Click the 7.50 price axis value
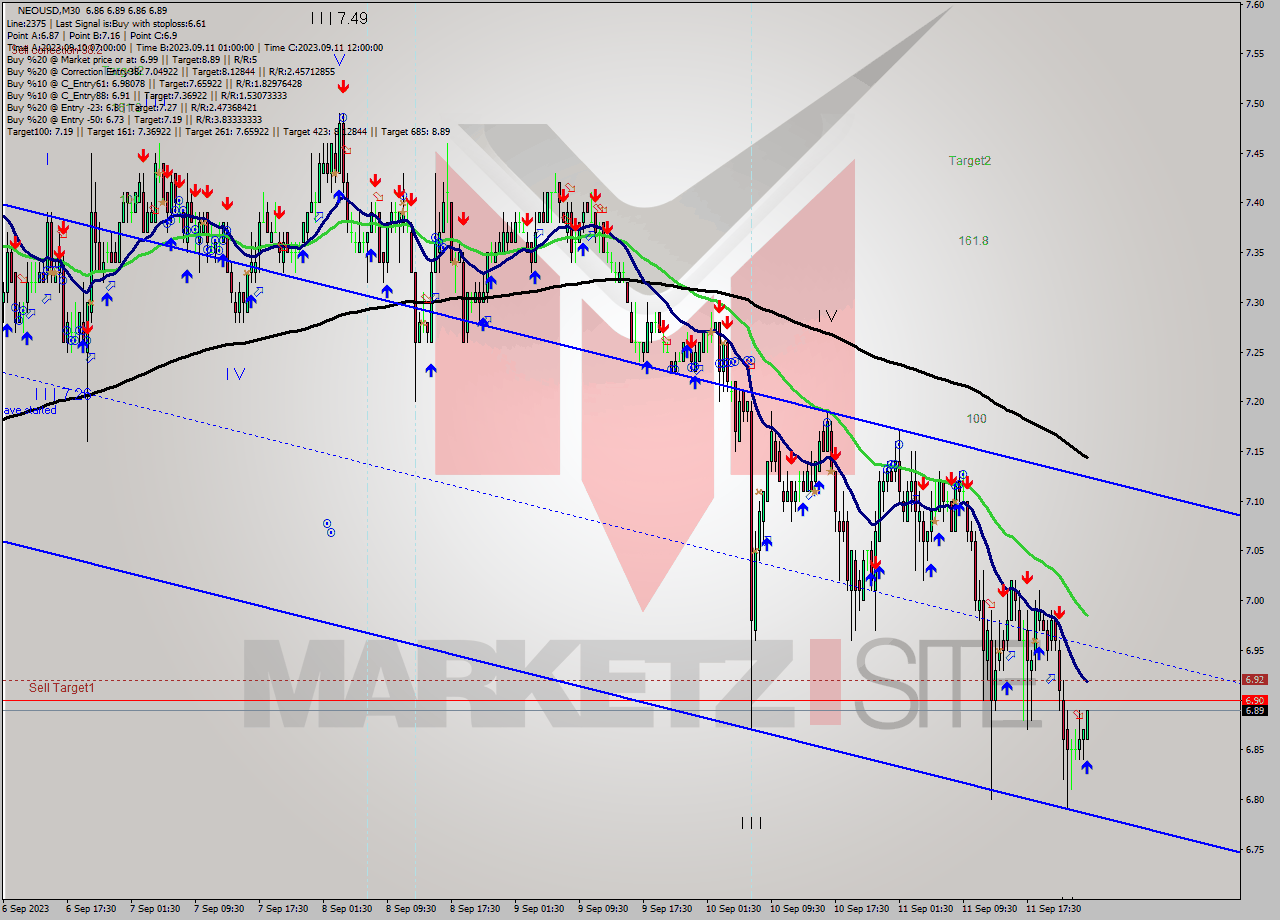The width and height of the screenshot is (1280, 920). (x=1255, y=103)
